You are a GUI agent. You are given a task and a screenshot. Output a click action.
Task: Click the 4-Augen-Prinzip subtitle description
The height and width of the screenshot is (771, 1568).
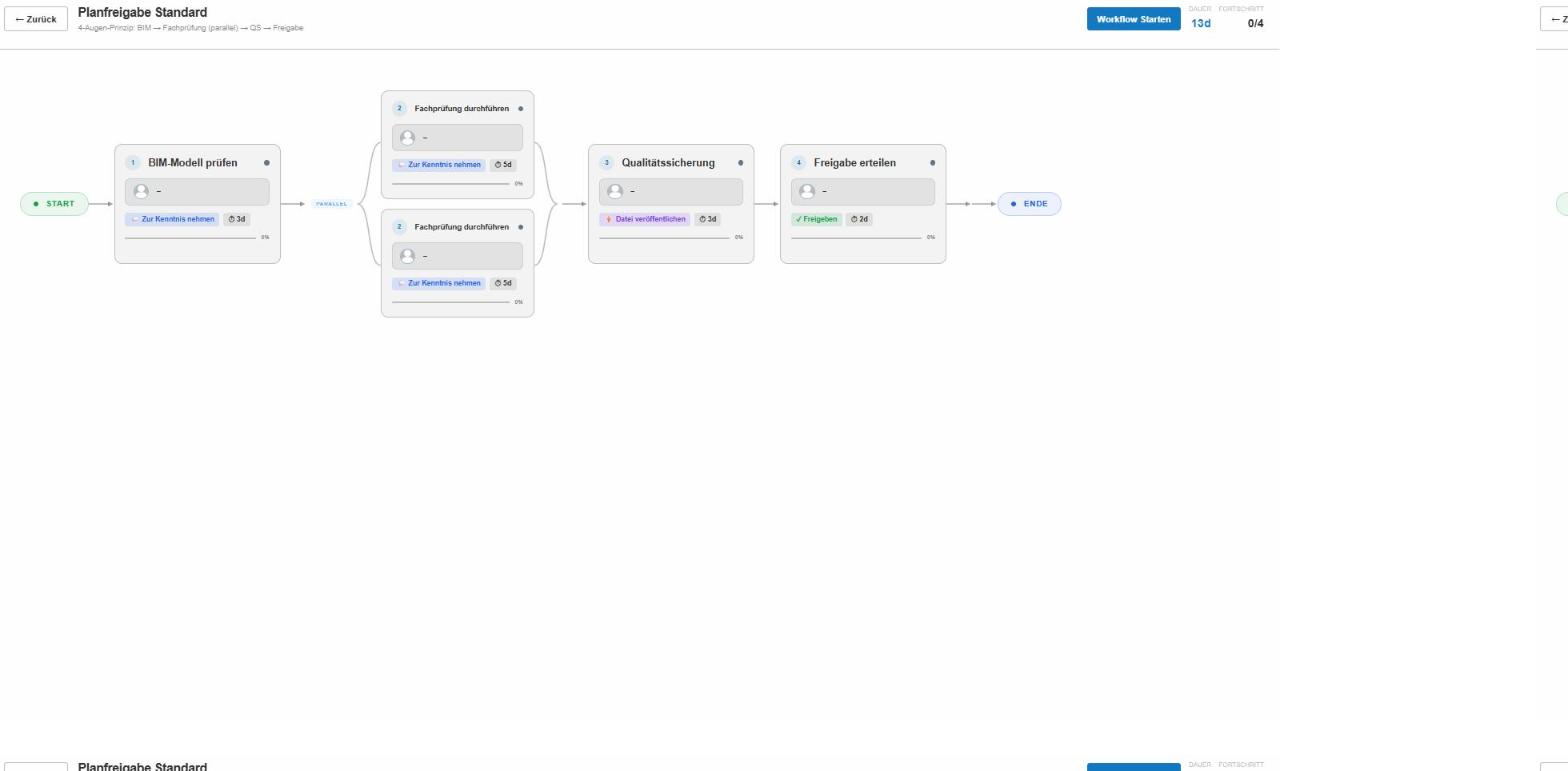190,28
